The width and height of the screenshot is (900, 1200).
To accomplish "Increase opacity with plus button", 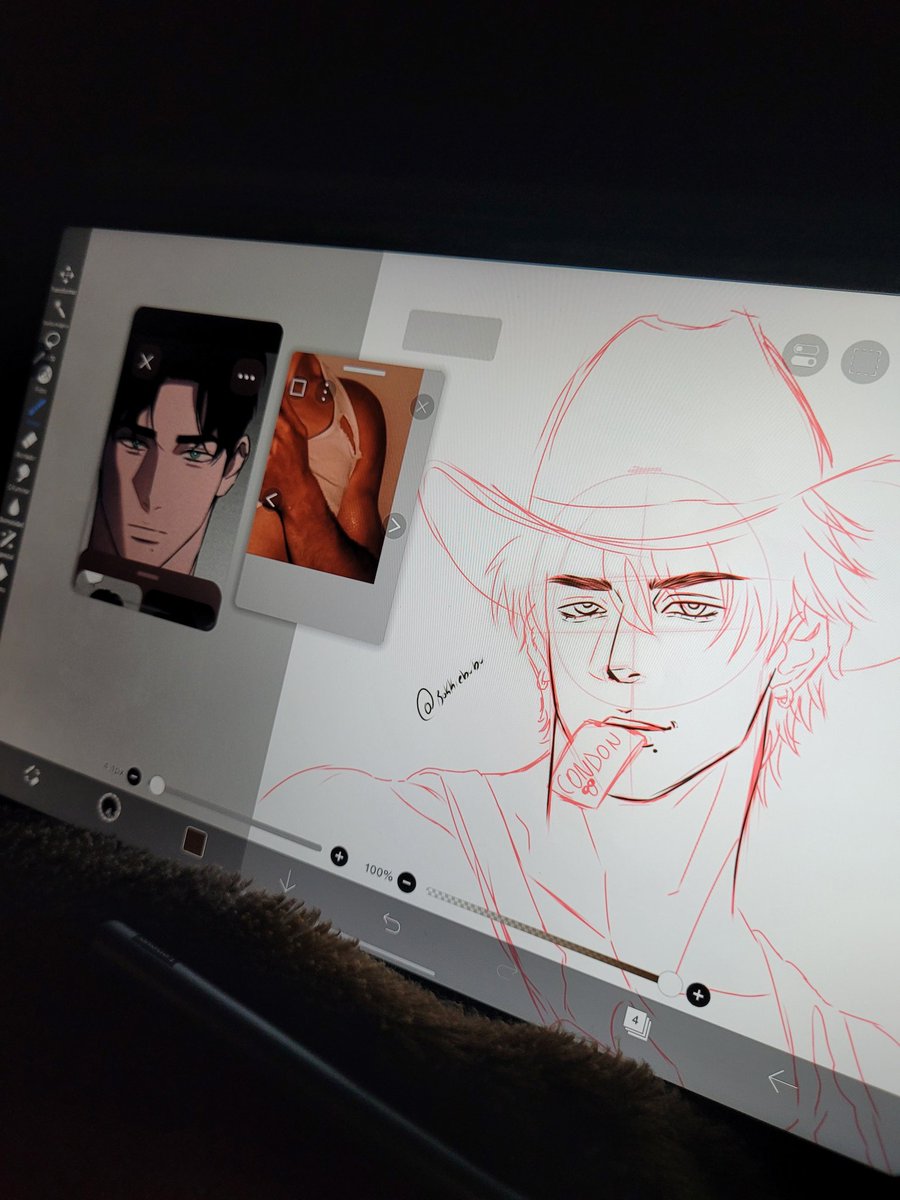I will click(x=698, y=994).
